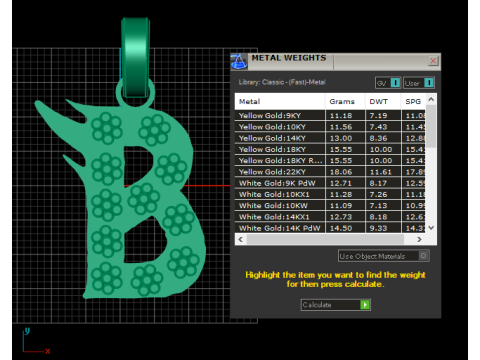Click the DWT column header
This screenshot has width=480, height=360.
pyautogui.click(x=383, y=102)
